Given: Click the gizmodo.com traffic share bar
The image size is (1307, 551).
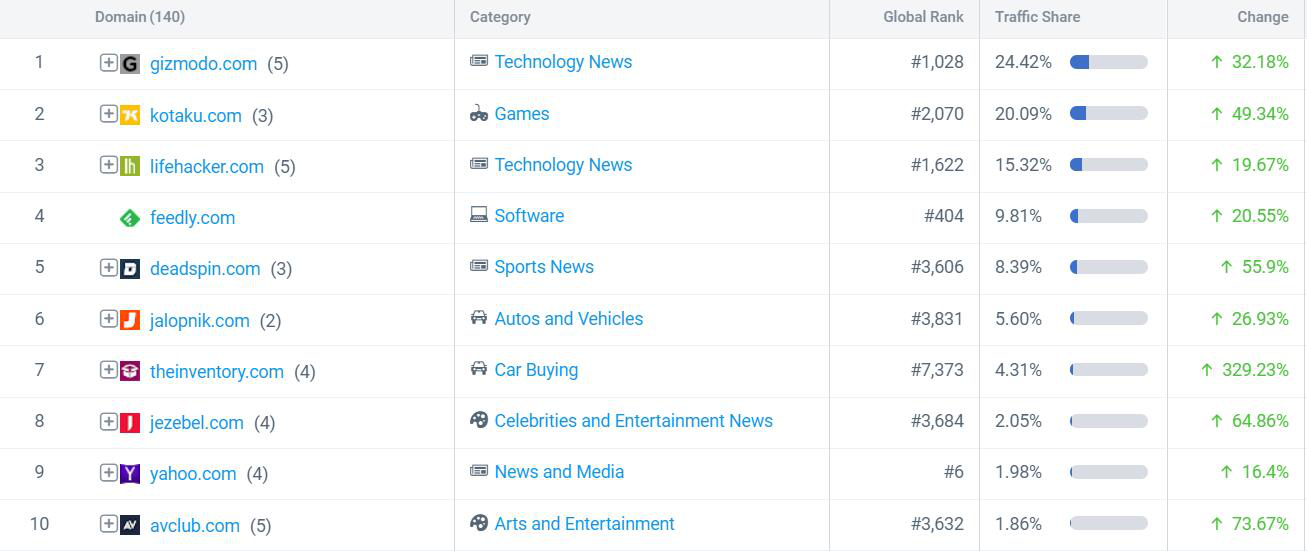Looking at the screenshot, I should click(x=1108, y=62).
